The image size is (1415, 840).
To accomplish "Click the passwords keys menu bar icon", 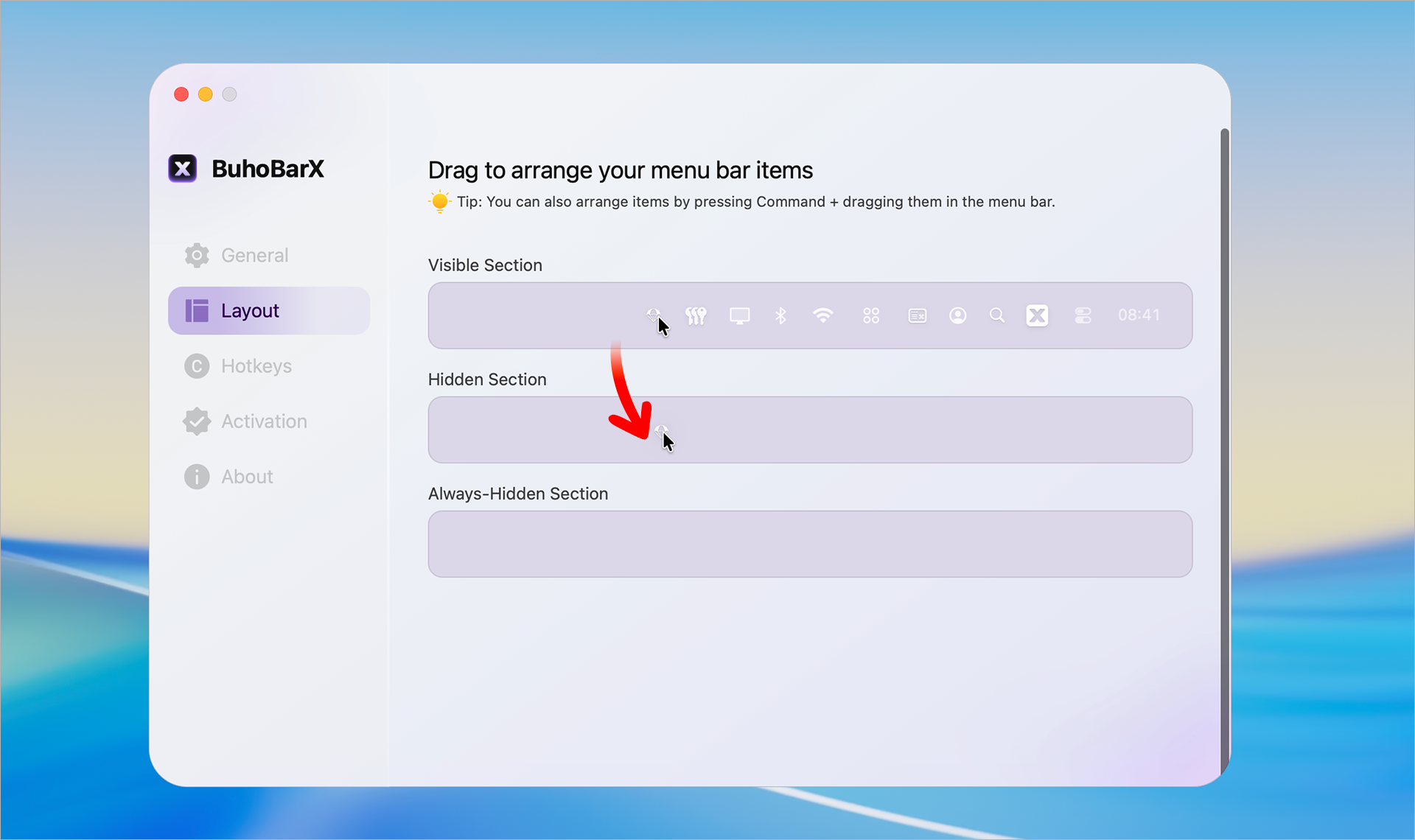I will (x=696, y=316).
